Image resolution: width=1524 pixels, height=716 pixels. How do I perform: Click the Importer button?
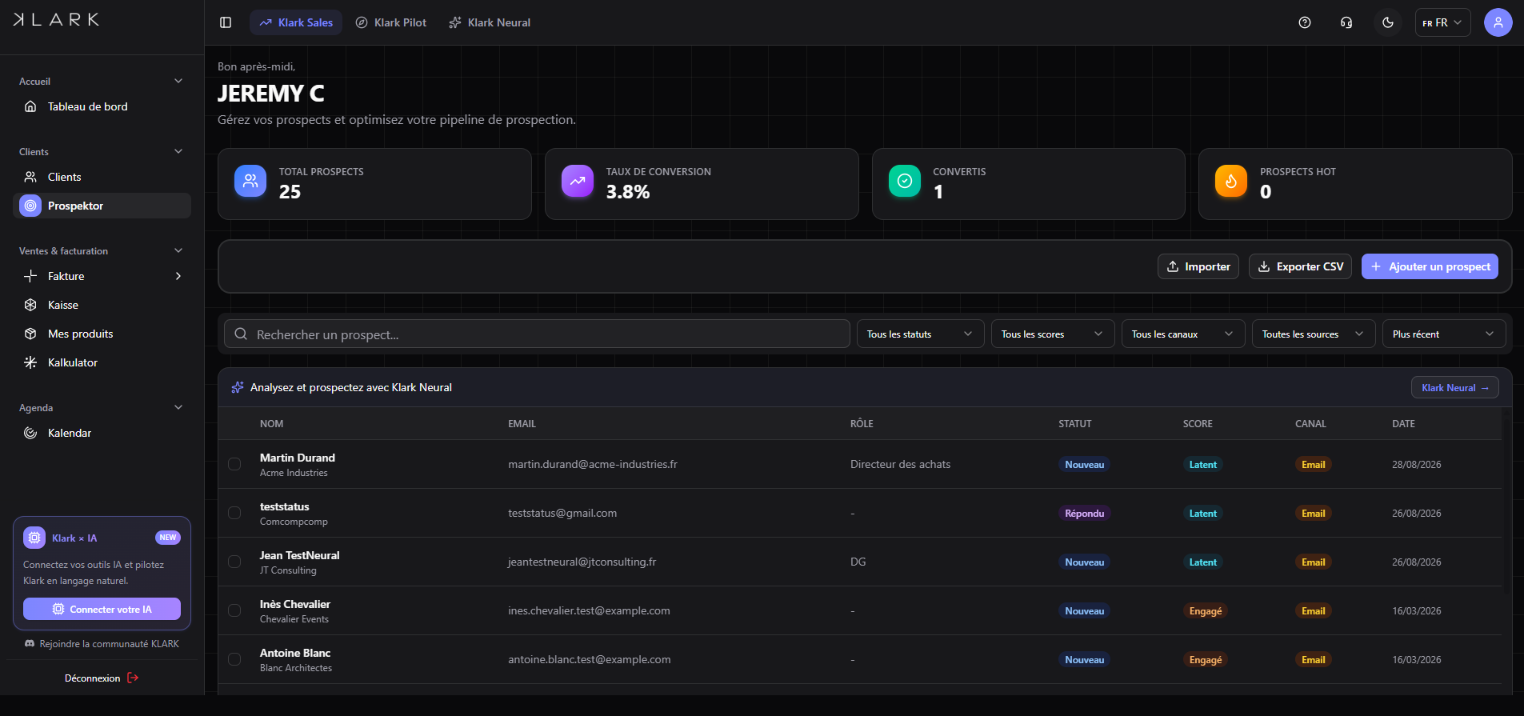[1199, 266]
